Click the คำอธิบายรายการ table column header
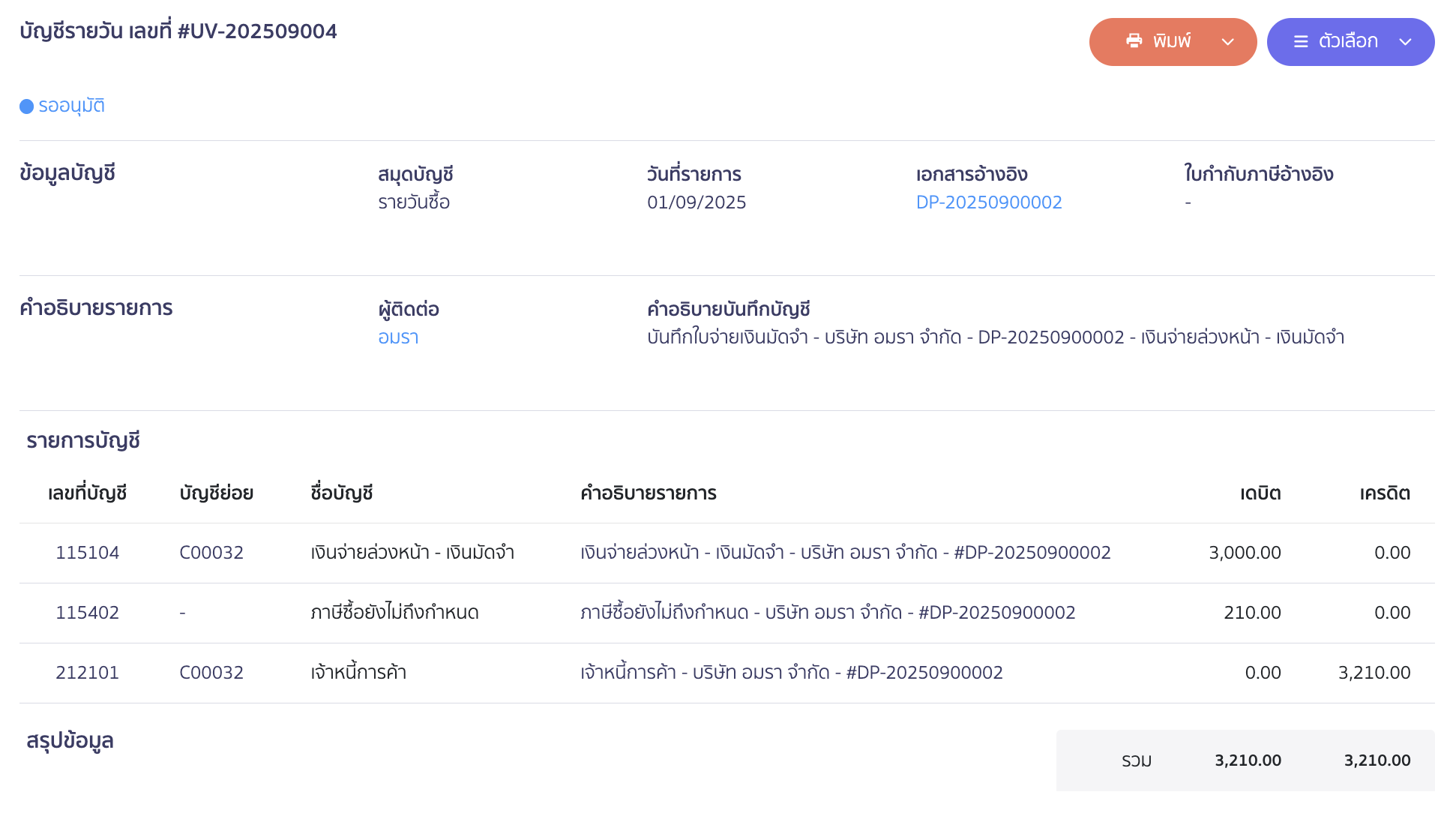 [x=649, y=493]
